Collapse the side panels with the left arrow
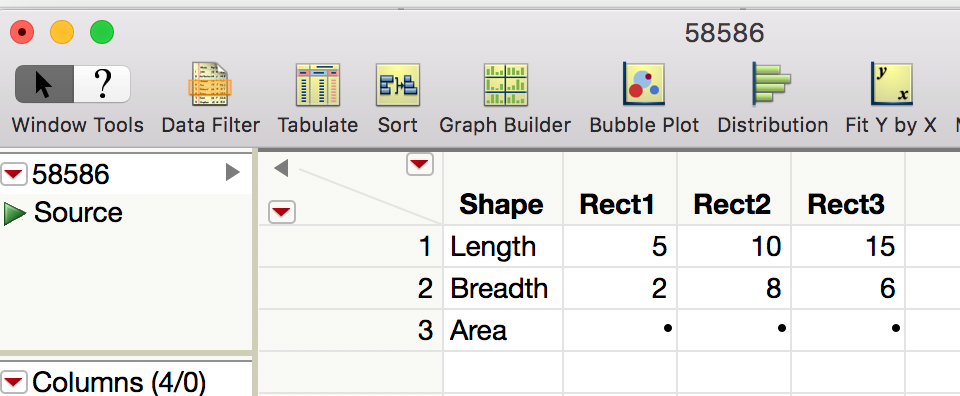960x396 pixels. coord(281,168)
